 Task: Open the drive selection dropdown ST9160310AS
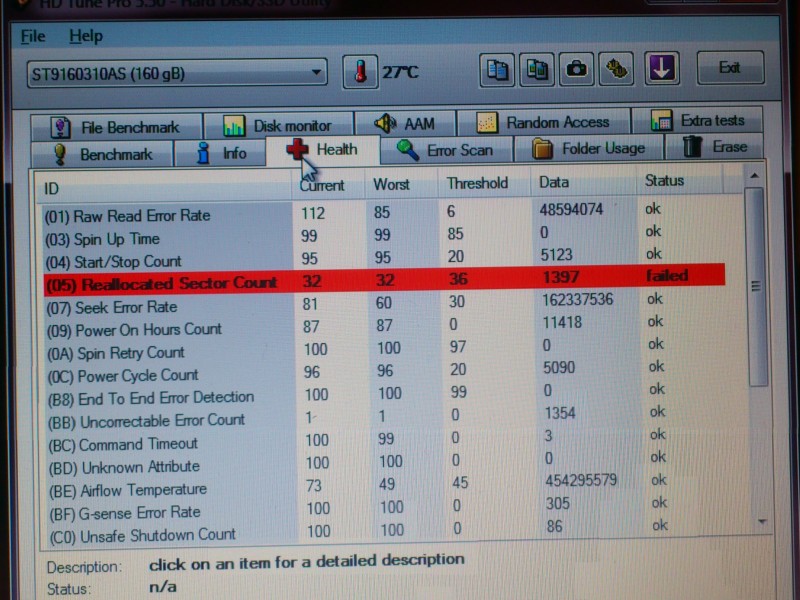click(x=177, y=73)
